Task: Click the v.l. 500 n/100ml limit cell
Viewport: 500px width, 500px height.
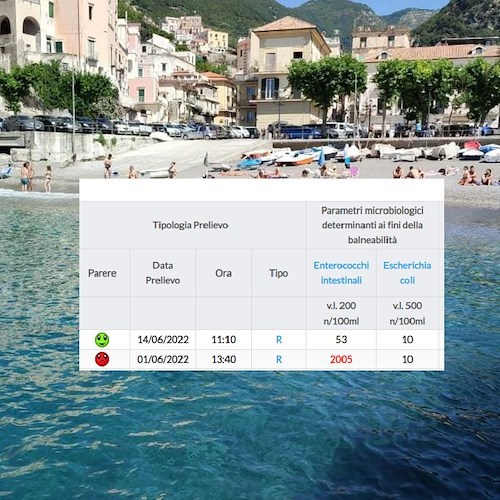Action: coord(407,313)
